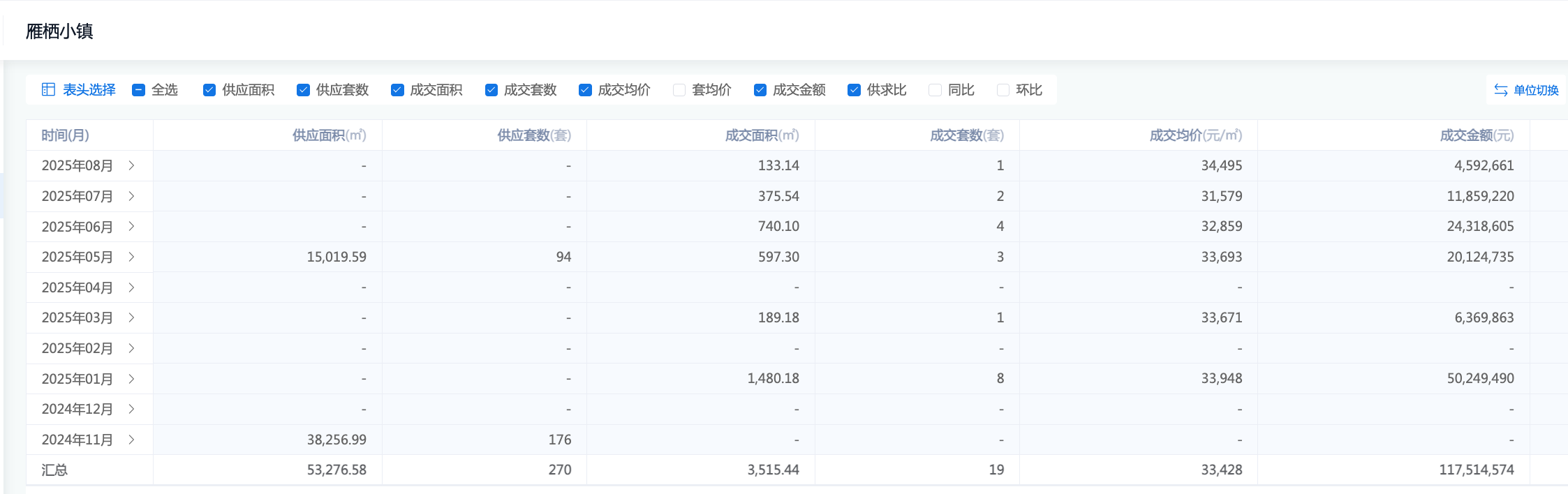Screen dimensions: 1568x494
Task: Expand the 2025年08月 row
Action: click(x=131, y=165)
